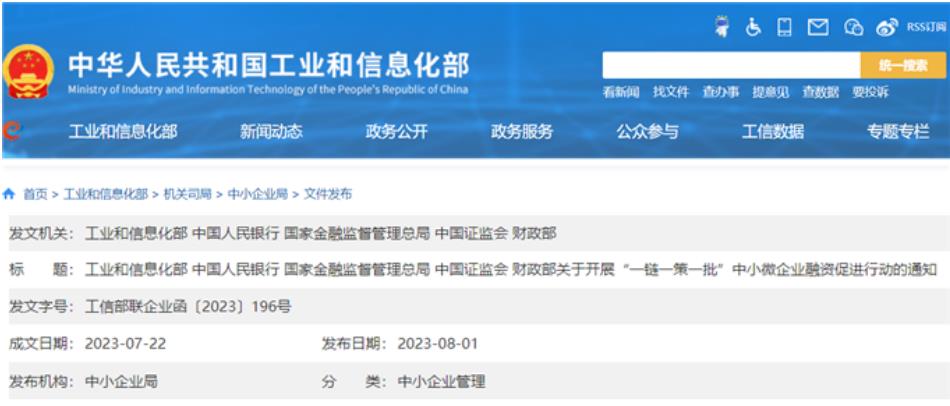Open the 工业和信息化部 navigation menu
The height and width of the screenshot is (406, 950).
(x=123, y=131)
